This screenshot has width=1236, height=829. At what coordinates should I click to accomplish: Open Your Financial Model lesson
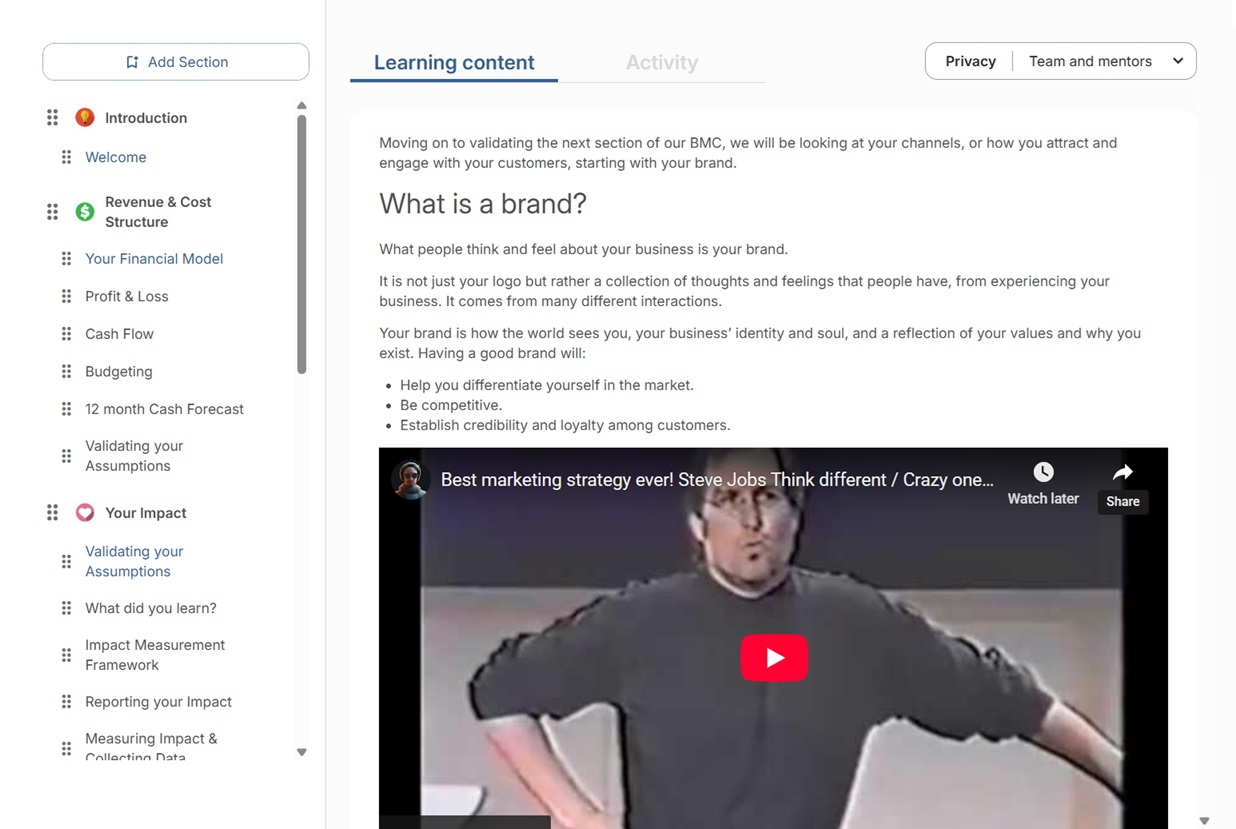click(x=154, y=259)
